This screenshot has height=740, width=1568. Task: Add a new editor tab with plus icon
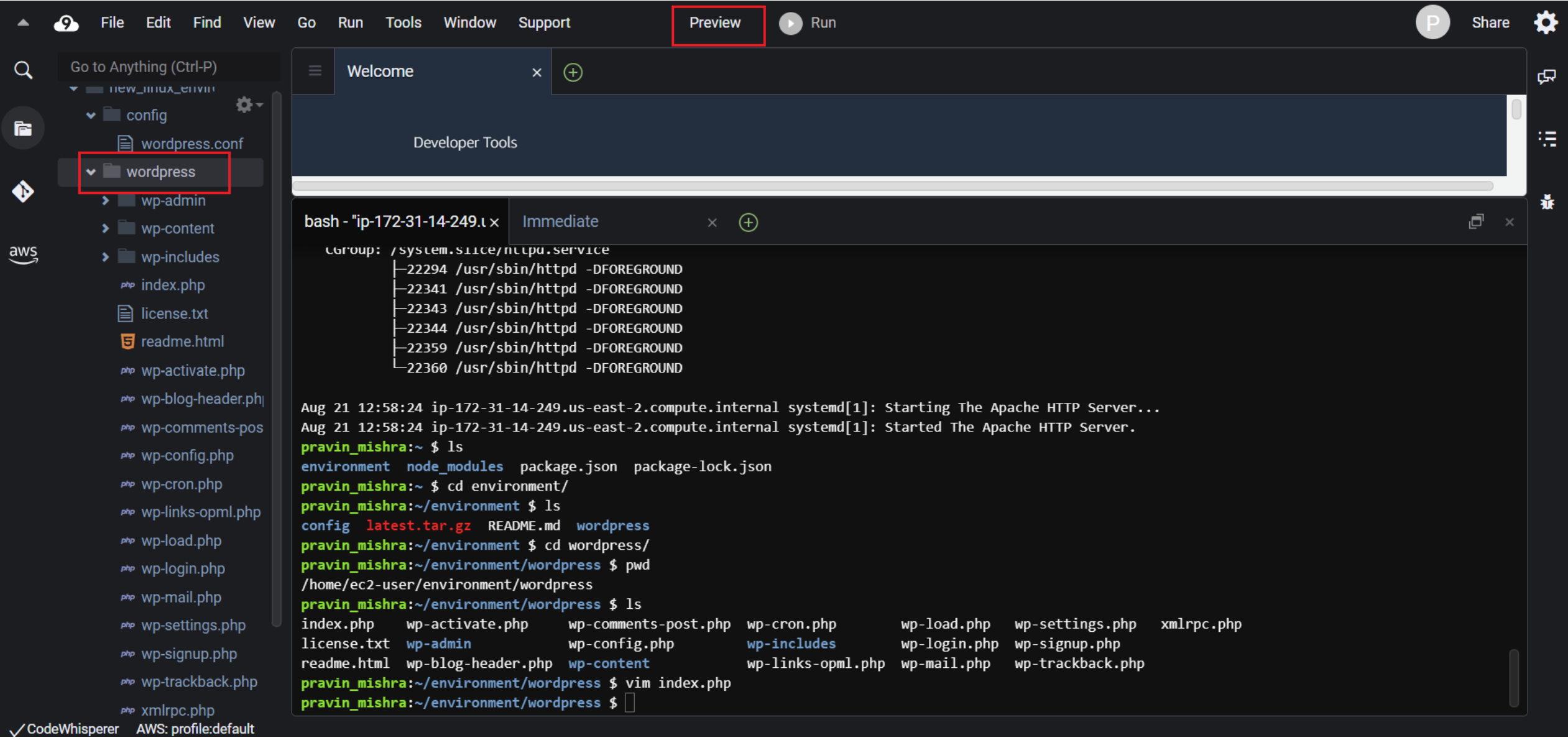[x=573, y=72]
